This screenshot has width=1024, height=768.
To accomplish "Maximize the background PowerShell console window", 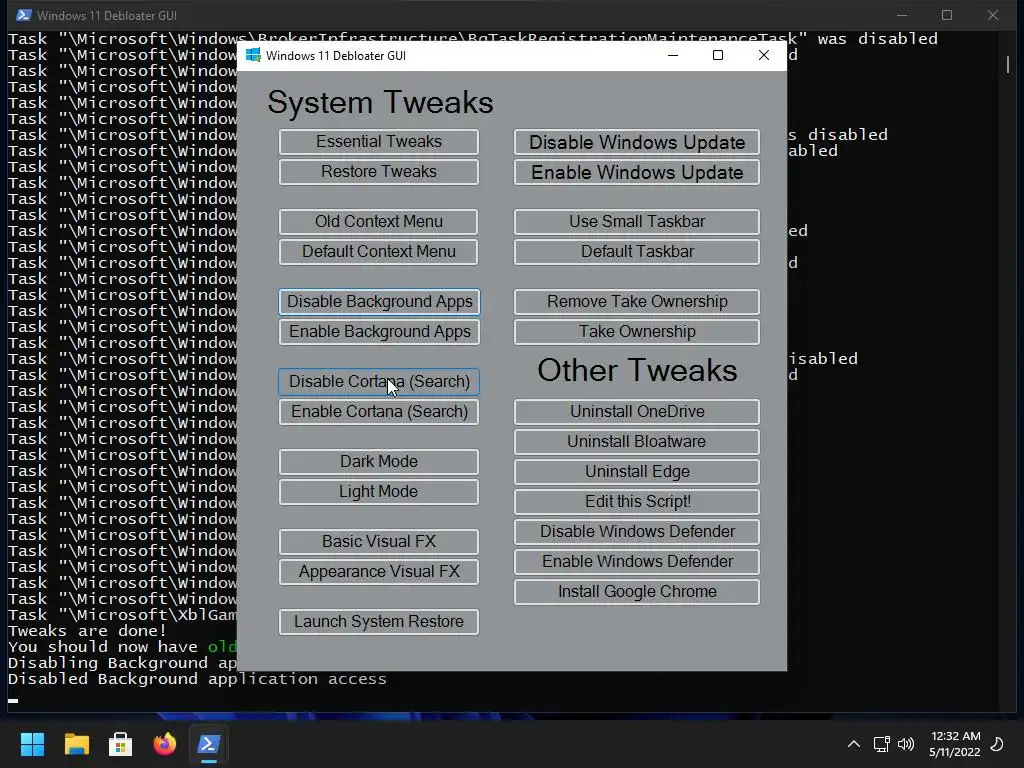I will pos(947,15).
